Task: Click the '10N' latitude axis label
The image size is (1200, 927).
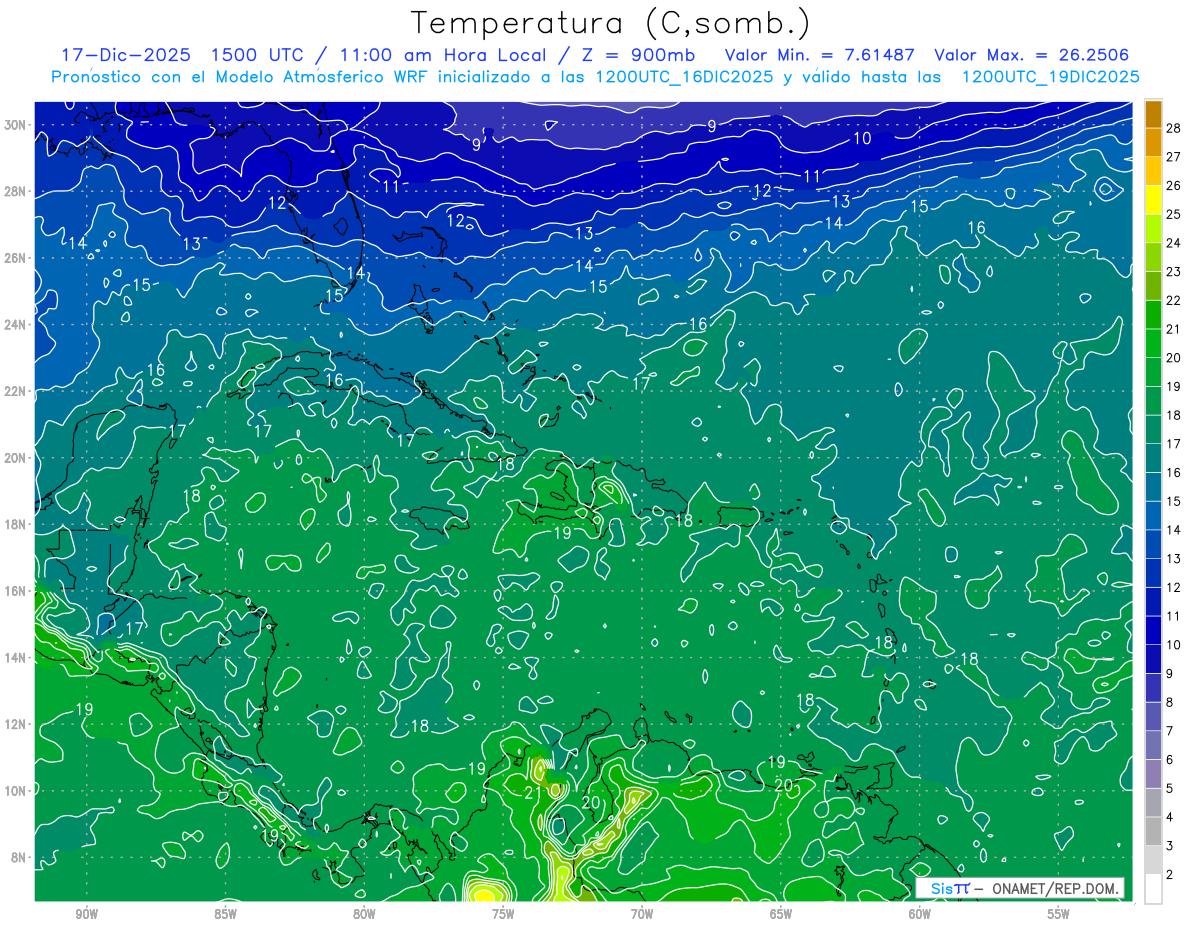Action: tap(14, 791)
